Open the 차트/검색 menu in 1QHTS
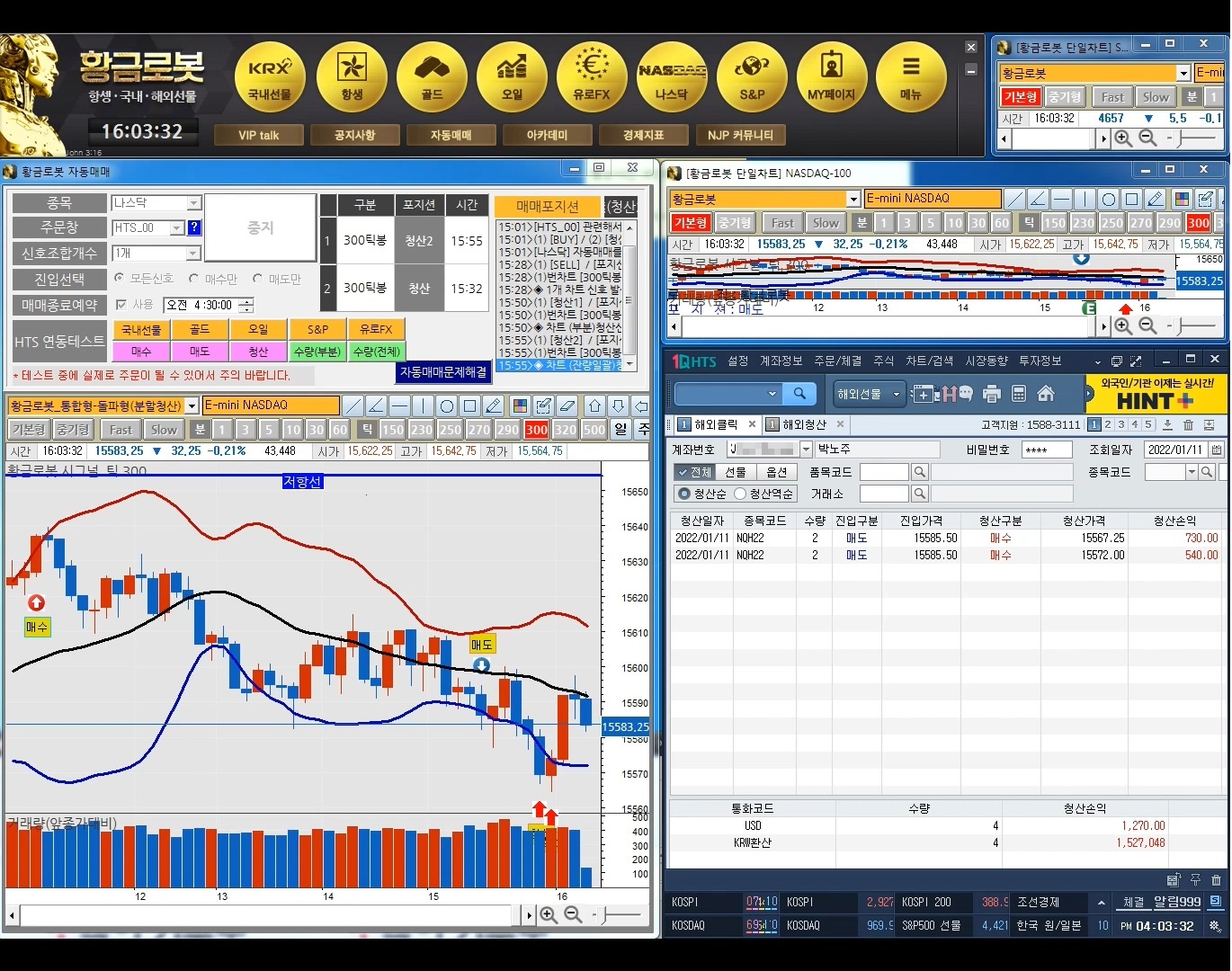 (x=929, y=361)
